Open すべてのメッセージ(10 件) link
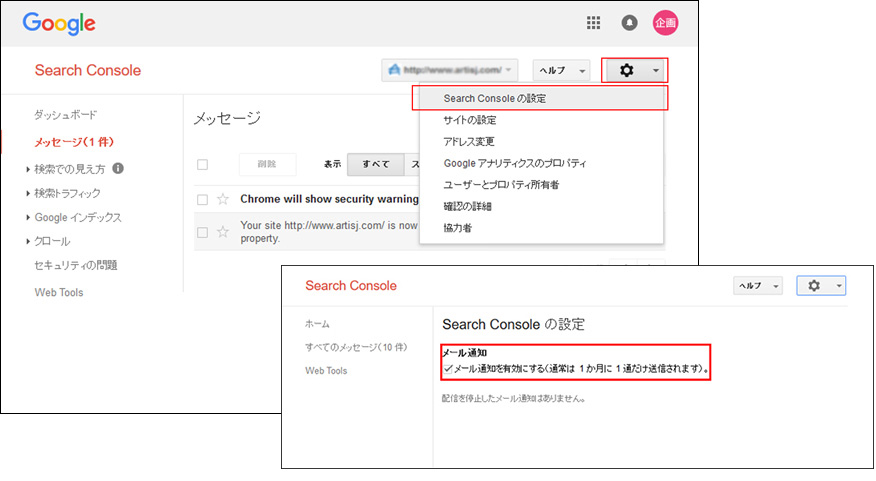The image size is (876, 481). click(356, 347)
